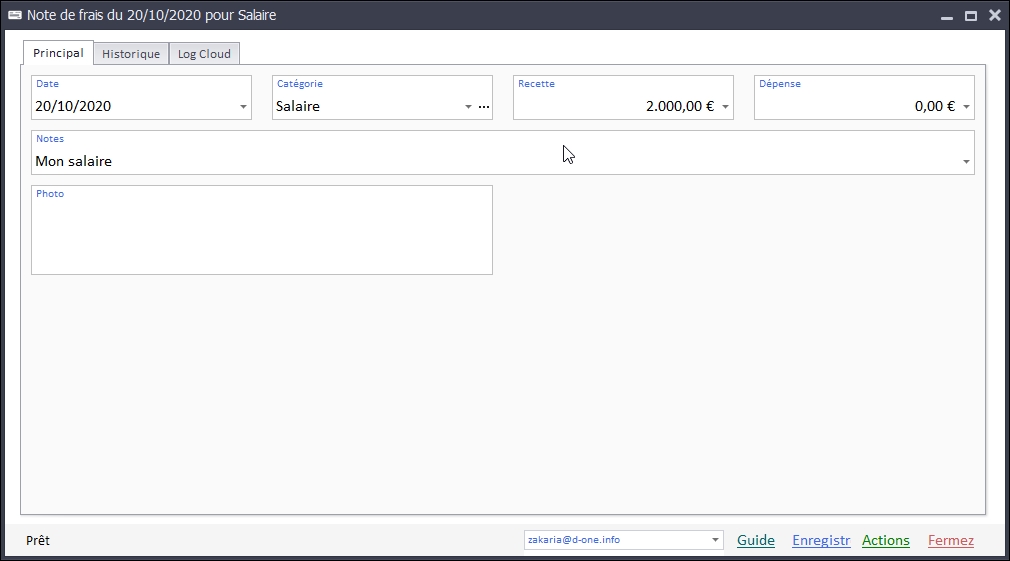Screen dimensions: 1010x561
Task: Open the zakaria@d-one.info account dropdown
Action: [x=715, y=540]
